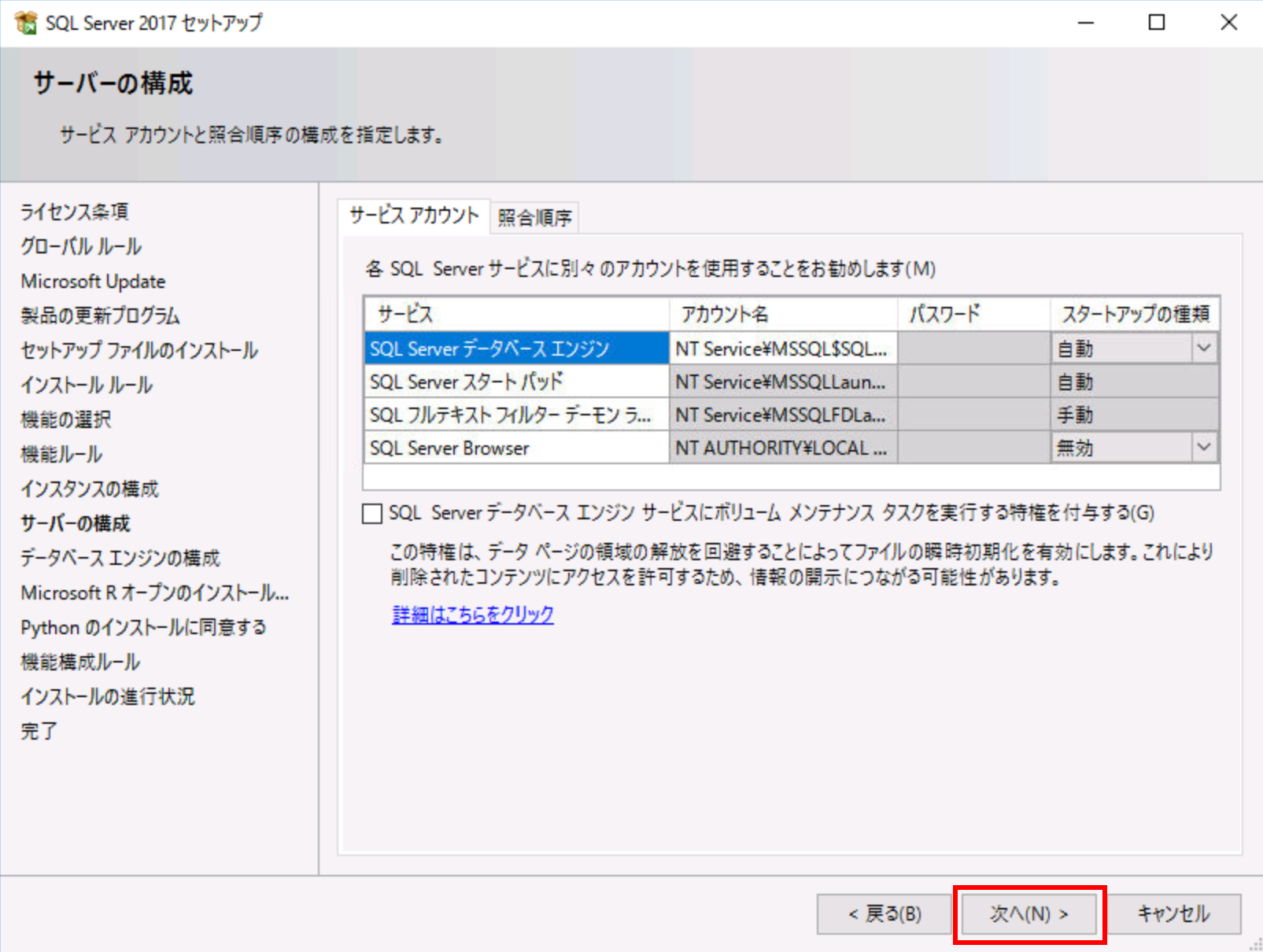The image size is (1263, 952).
Task: Click インスタンスの構成 in the steps list
Action: [90, 489]
